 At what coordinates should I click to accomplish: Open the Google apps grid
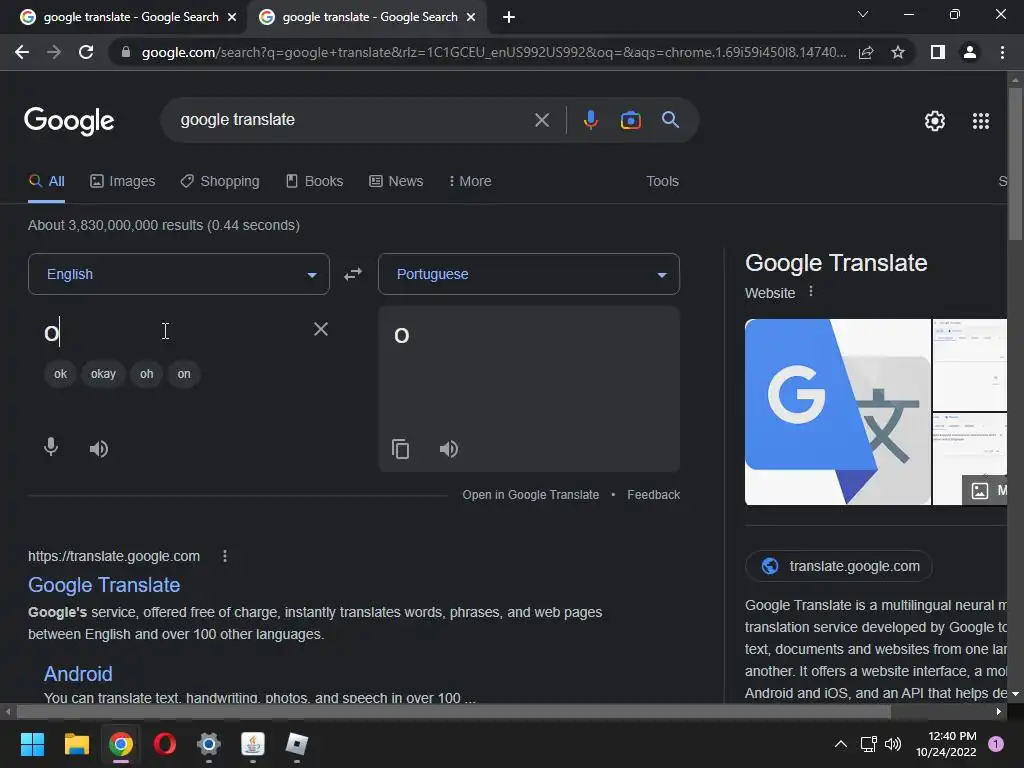[980, 121]
